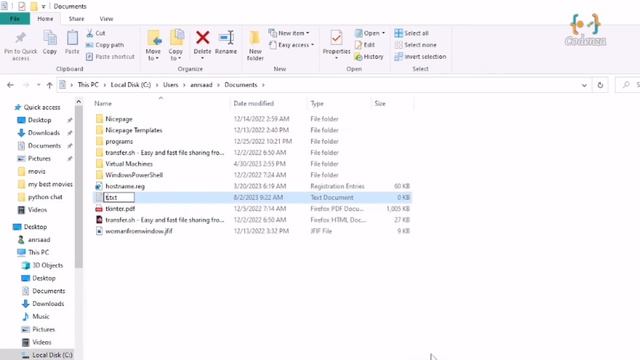This screenshot has width=640, height=360.
Task: Click Invert selection
Action: pos(420,57)
